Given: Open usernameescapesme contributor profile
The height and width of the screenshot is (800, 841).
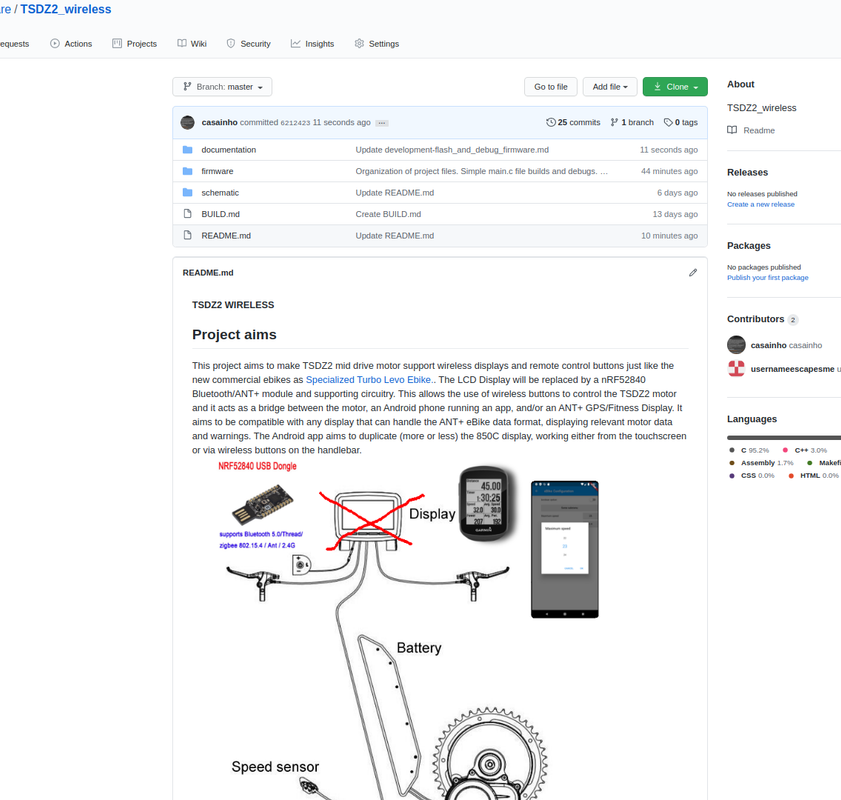Looking at the screenshot, I should [793, 369].
